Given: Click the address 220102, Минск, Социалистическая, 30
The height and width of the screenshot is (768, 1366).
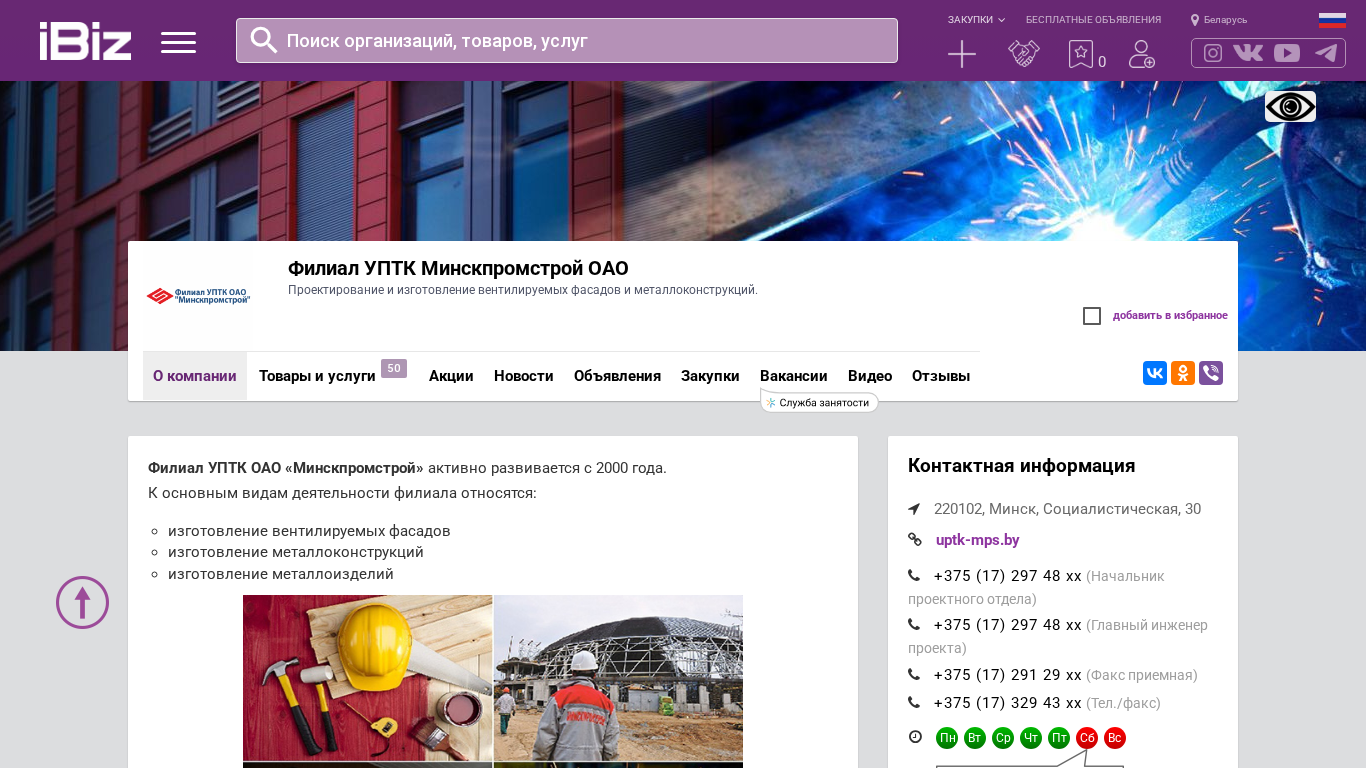Looking at the screenshot, I should tap(1068, 509).
